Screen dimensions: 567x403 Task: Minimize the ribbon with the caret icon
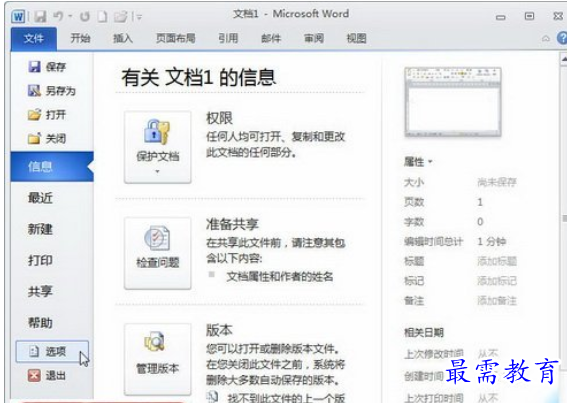(x=546, y=38)
